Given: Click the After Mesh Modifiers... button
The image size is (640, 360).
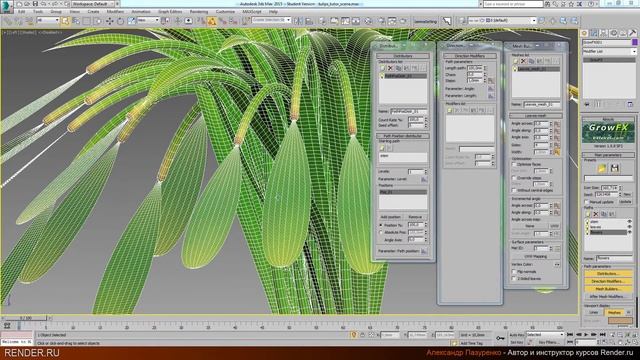Looking at the screenshot, I should click(608, 296).
